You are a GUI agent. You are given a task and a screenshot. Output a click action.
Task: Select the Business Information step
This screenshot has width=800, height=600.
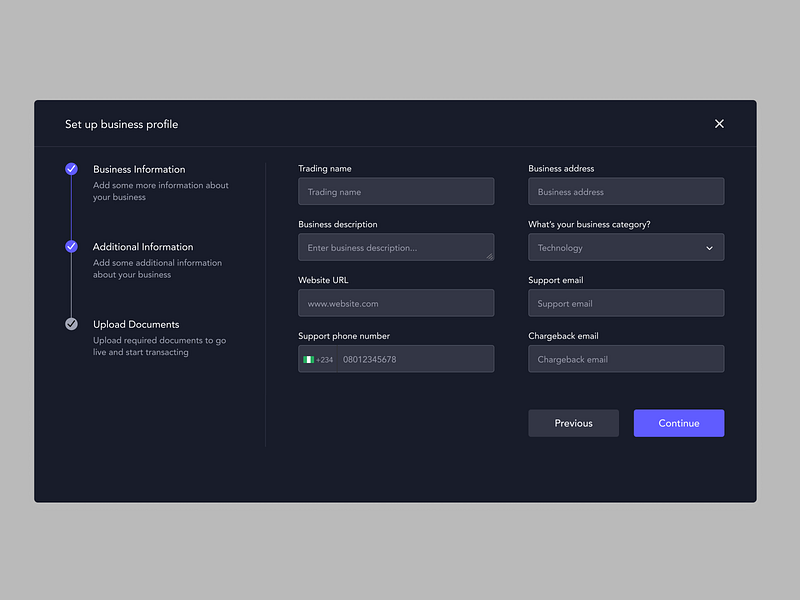tap(139, 169)
